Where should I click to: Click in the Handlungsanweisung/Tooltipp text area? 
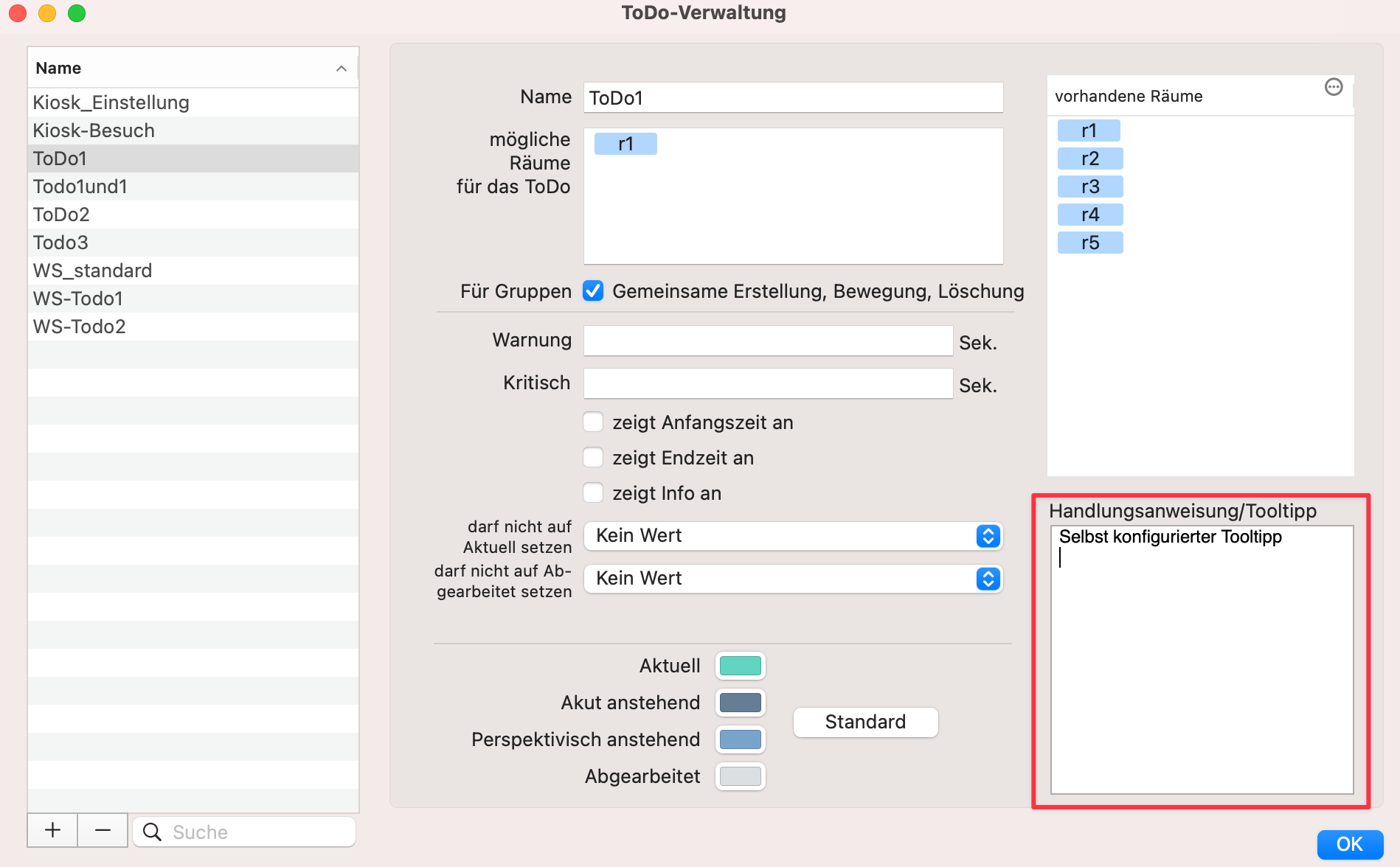(x=1202, y=659)
